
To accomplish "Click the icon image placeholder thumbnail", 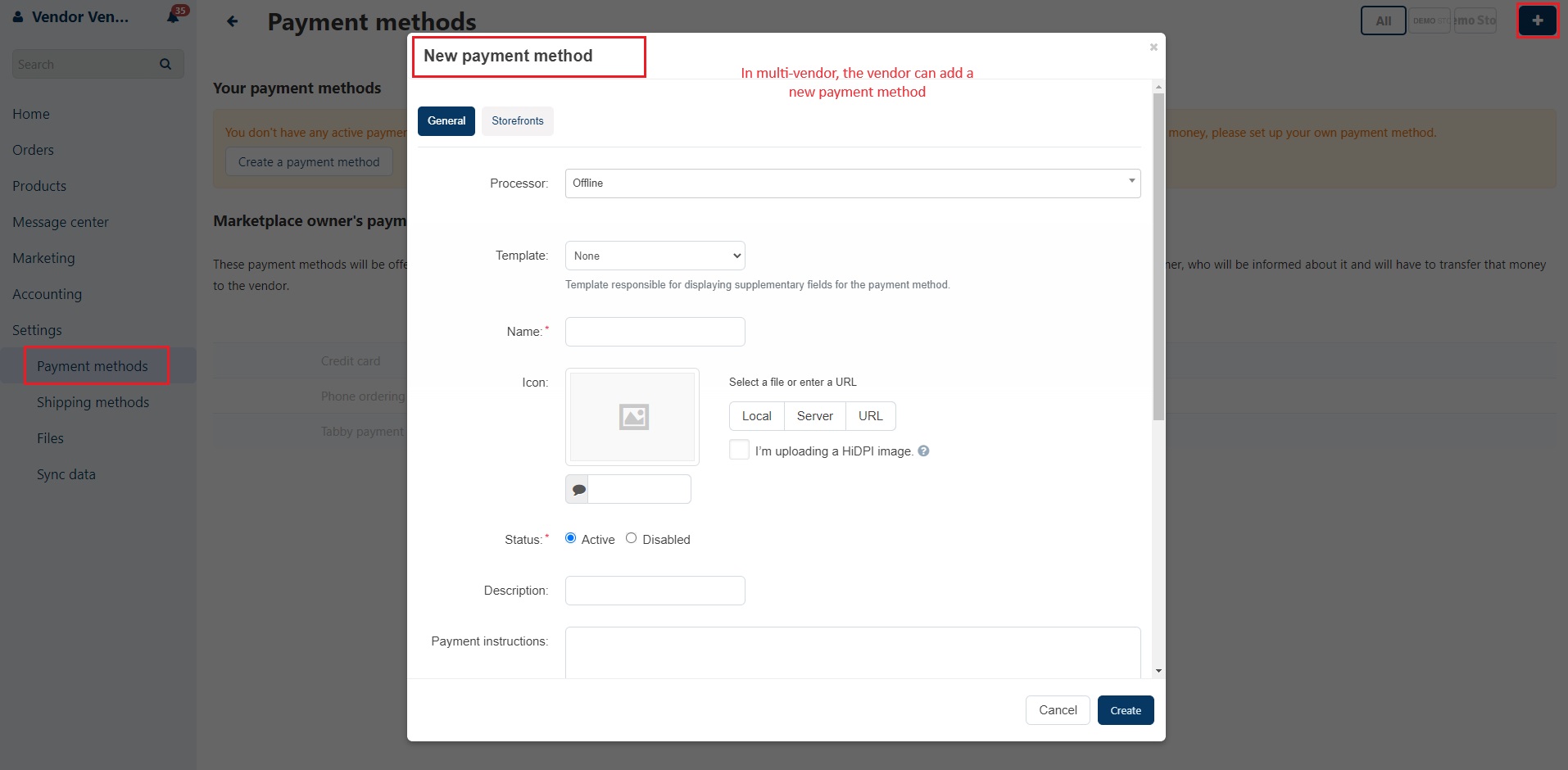I will (632, 417).
